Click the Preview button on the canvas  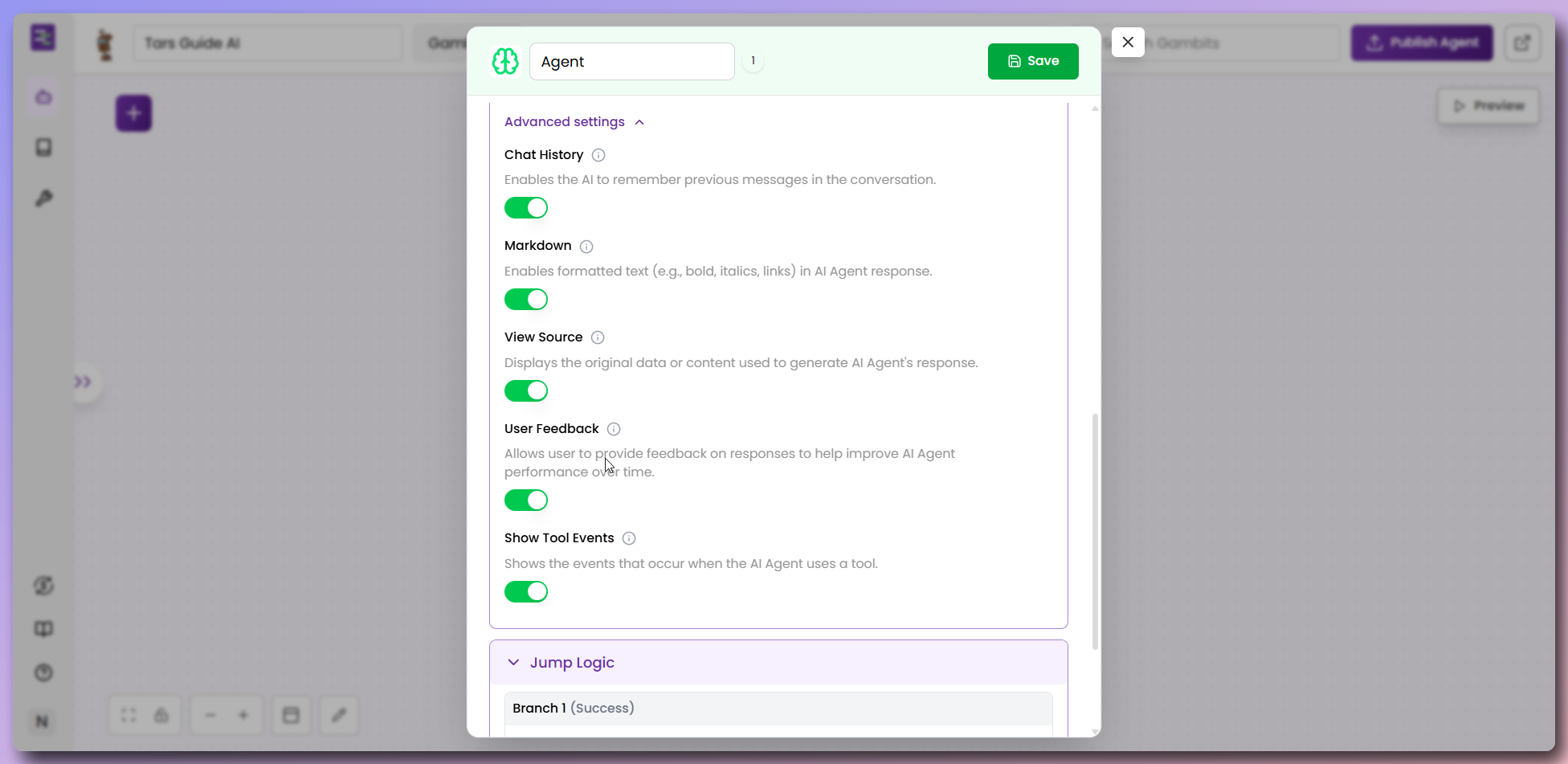pyautogui.click(x=1488, y=105)
